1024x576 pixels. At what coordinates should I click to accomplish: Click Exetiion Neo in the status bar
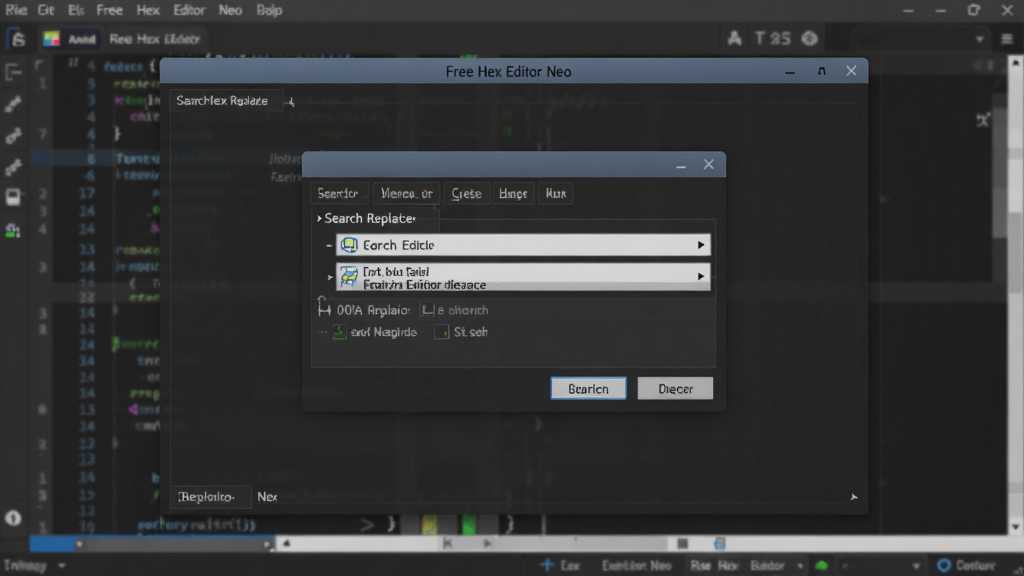point(636,566)
